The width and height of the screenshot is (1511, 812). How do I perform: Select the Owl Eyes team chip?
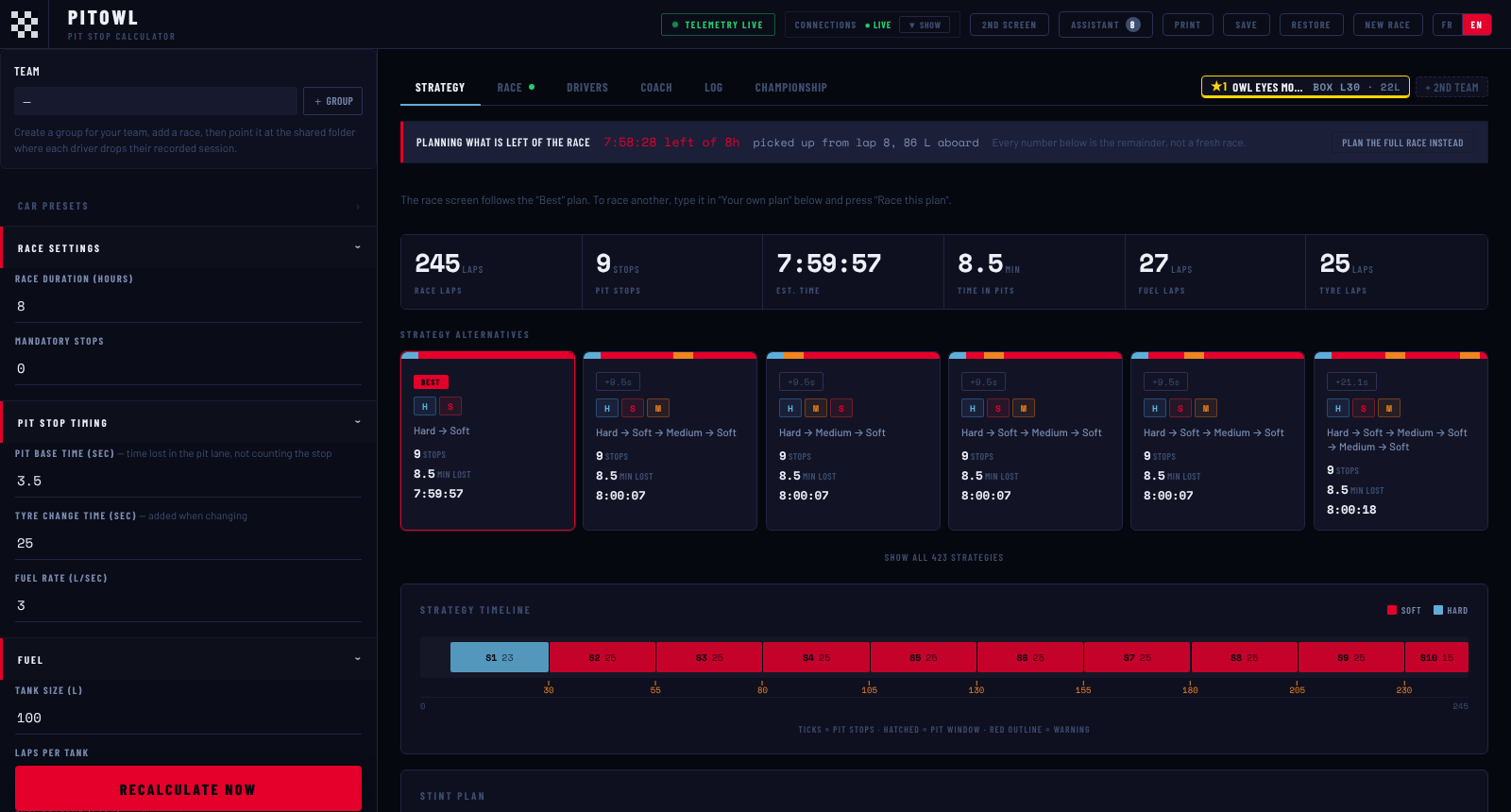click(x=1305, y=87)
